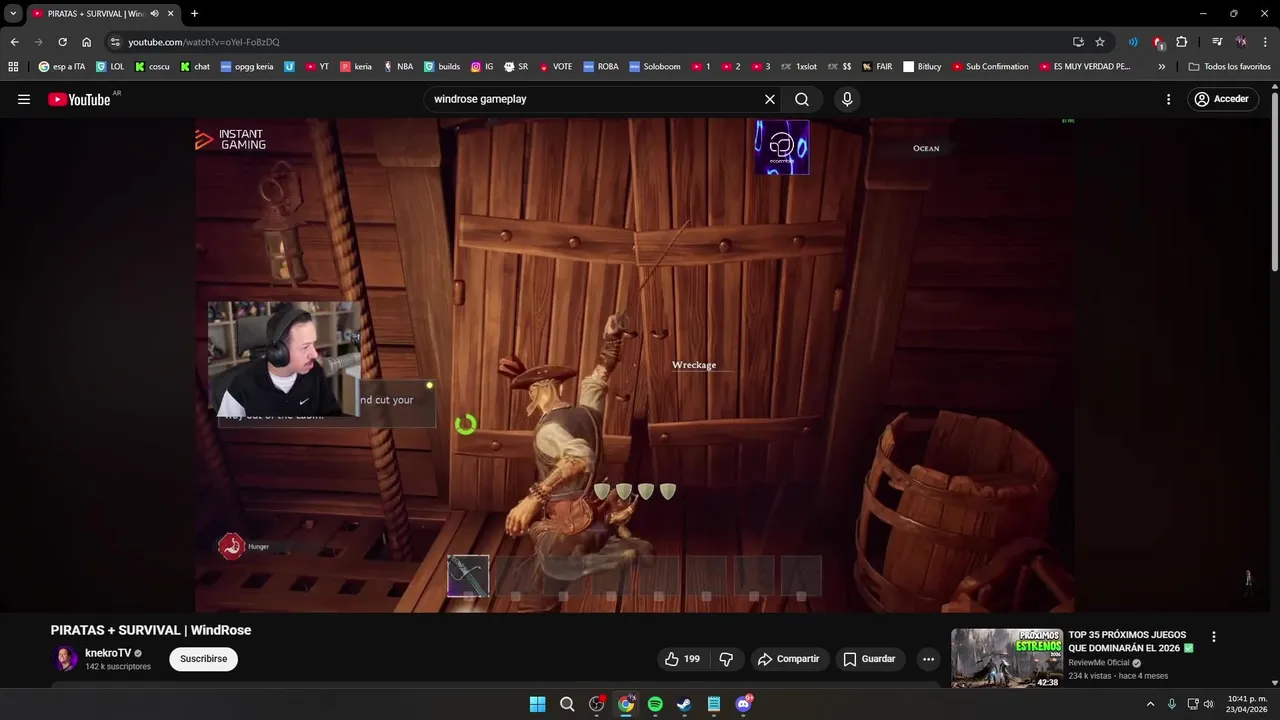Open the Bitlucy bookmark
1280x720 pixels.
coord(922,67)
